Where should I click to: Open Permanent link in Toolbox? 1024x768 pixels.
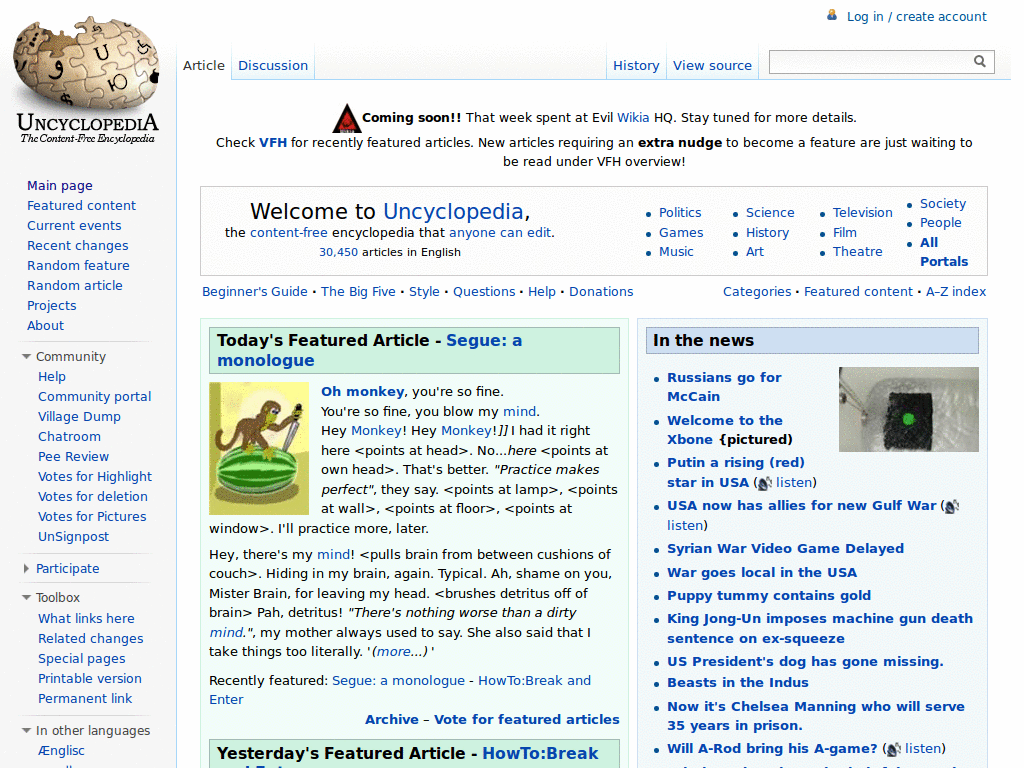tap(85, 699)
